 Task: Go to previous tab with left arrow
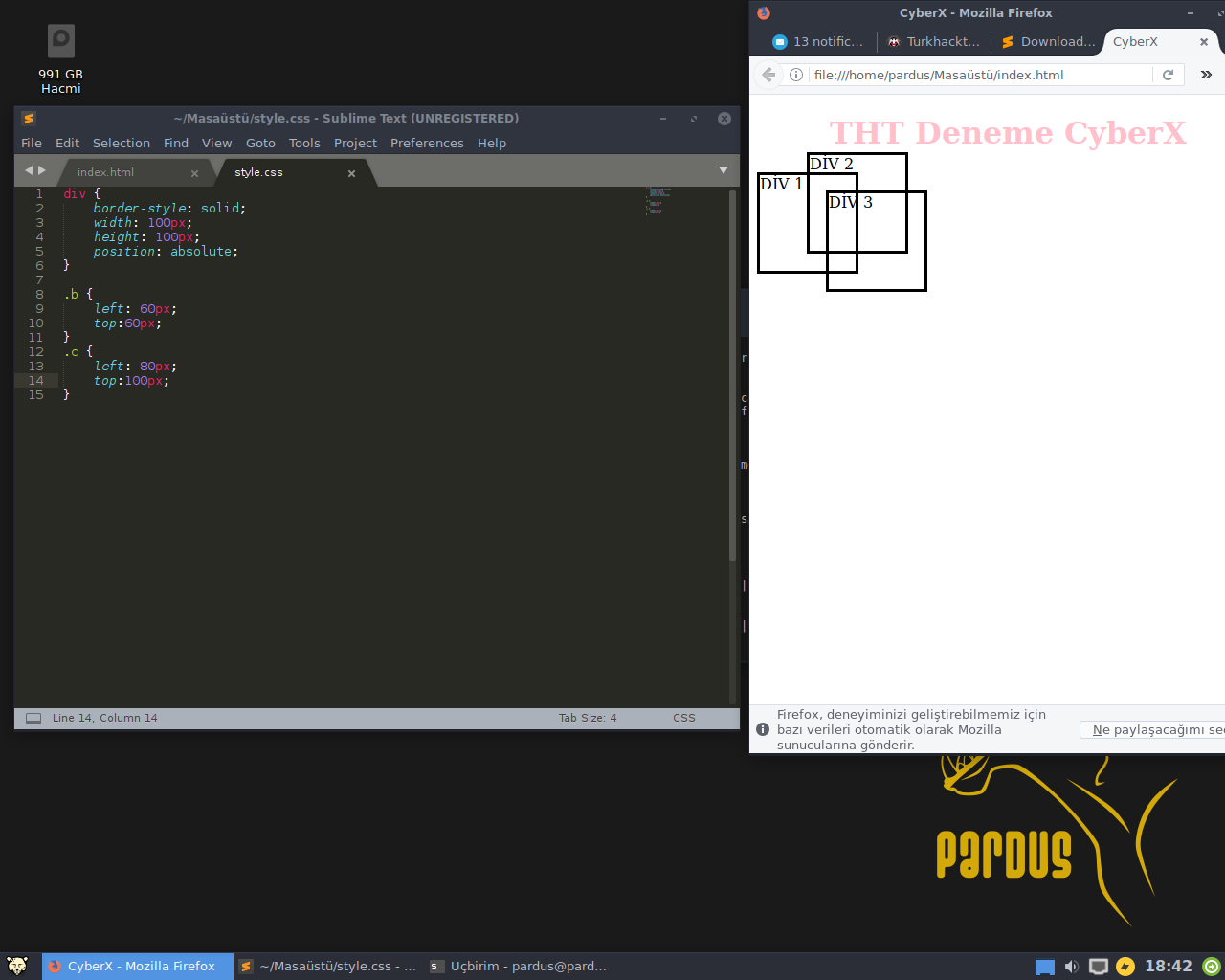[29, 170]
